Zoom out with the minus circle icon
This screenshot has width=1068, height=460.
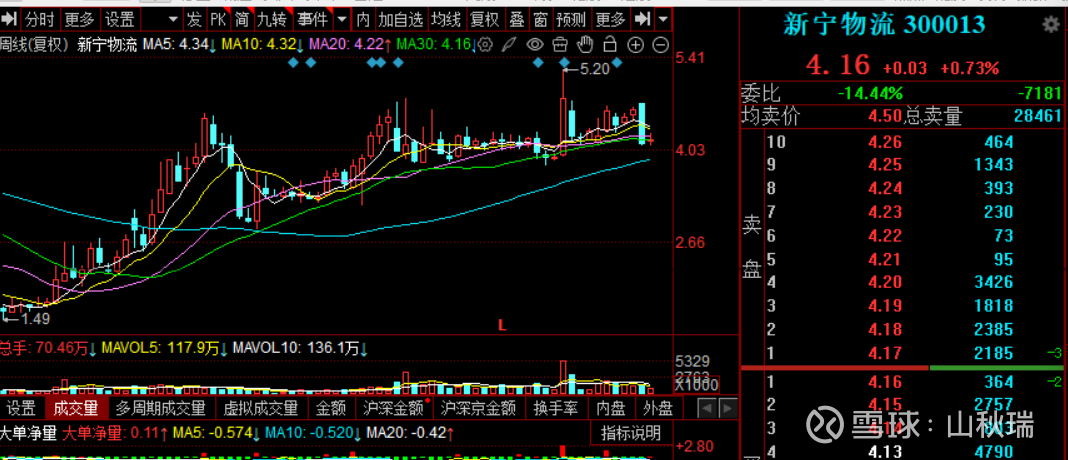pos(660,46)
